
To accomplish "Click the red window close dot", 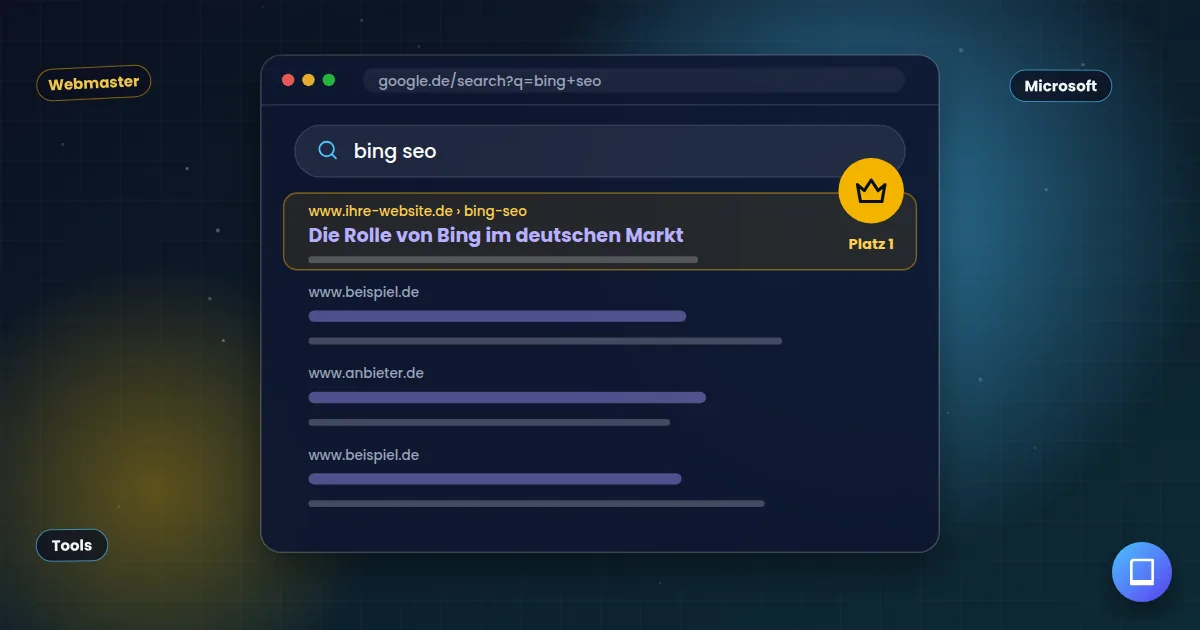I will pyautogui.click(x=288, y=80).
